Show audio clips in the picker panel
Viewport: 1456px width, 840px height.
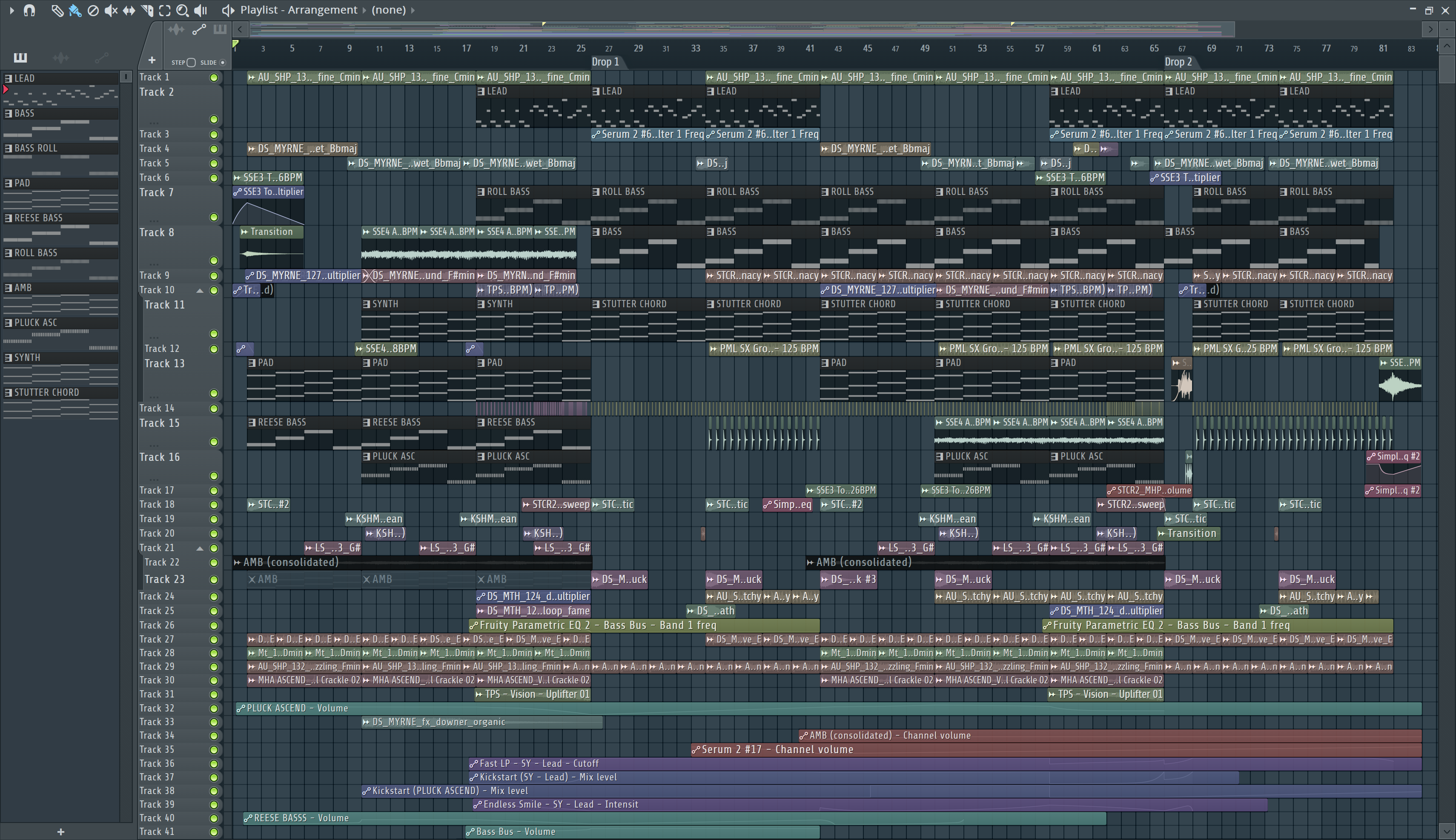point(60,57)
